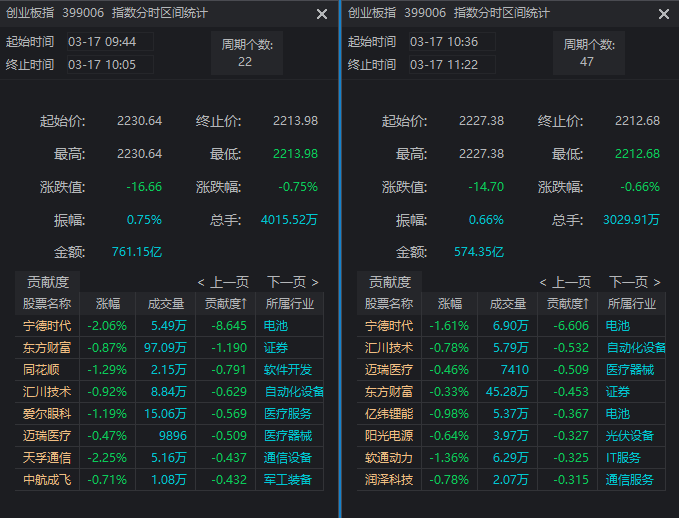
Task: Go to 上一页 in the right panel
Action: (x=564, y=282)
